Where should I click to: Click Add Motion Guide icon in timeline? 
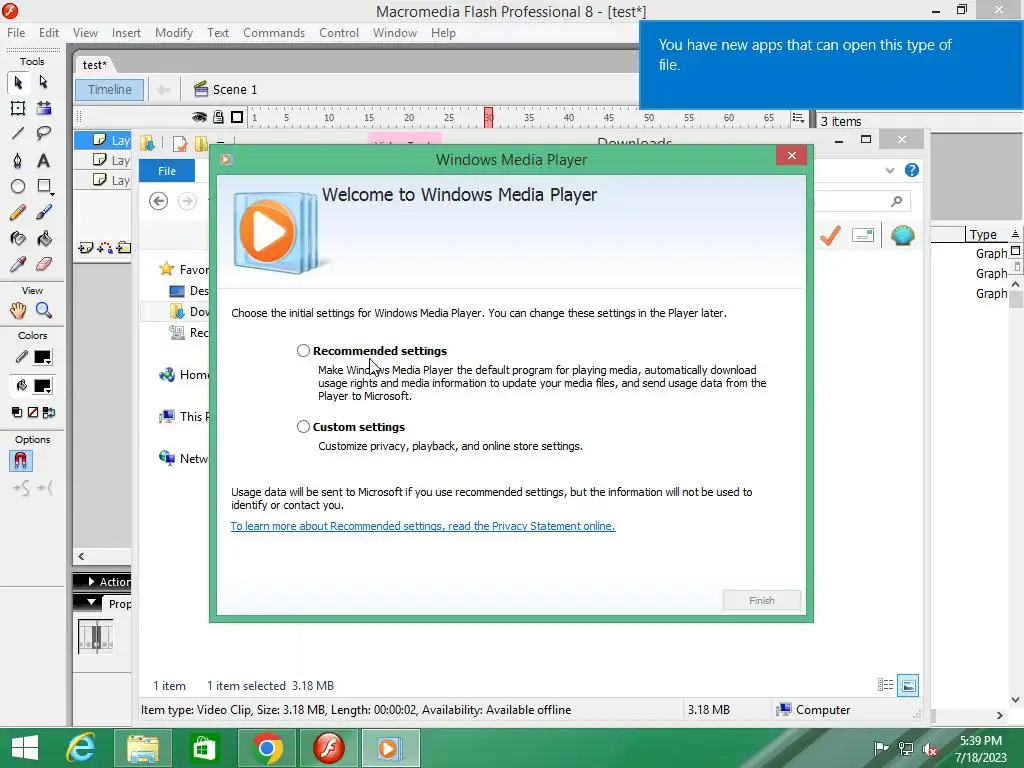click(104, 248)
